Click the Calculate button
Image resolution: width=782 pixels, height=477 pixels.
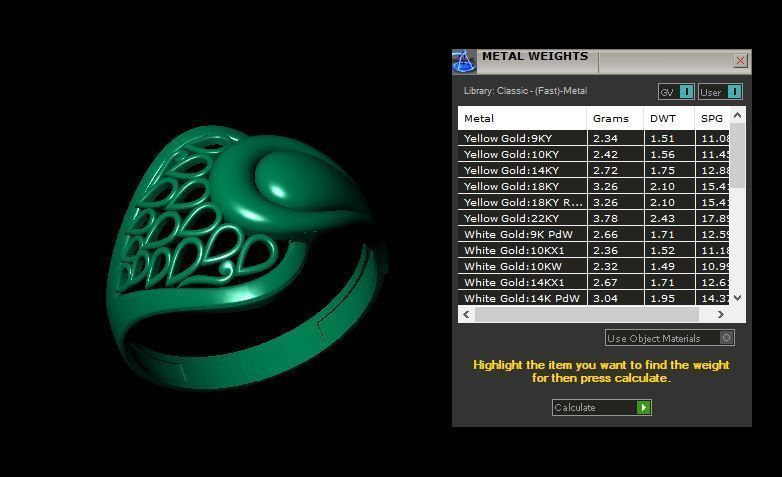[601, 407]
